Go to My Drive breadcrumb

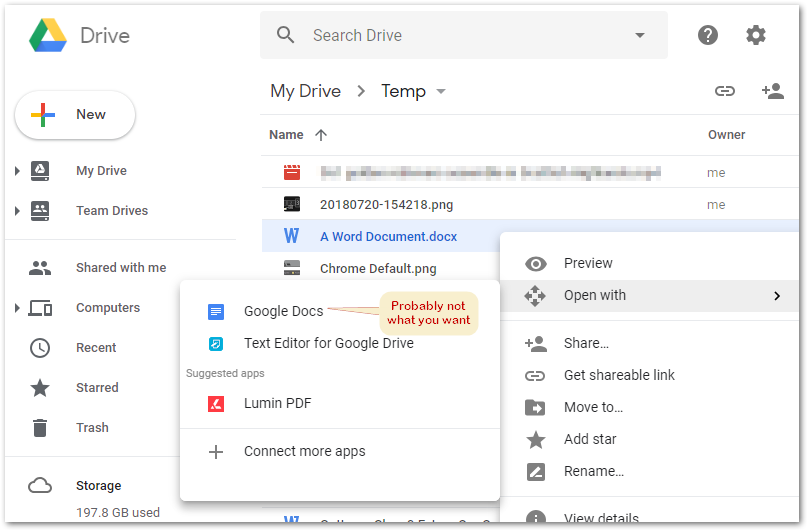pyautogui.click(x=306, y=91)
